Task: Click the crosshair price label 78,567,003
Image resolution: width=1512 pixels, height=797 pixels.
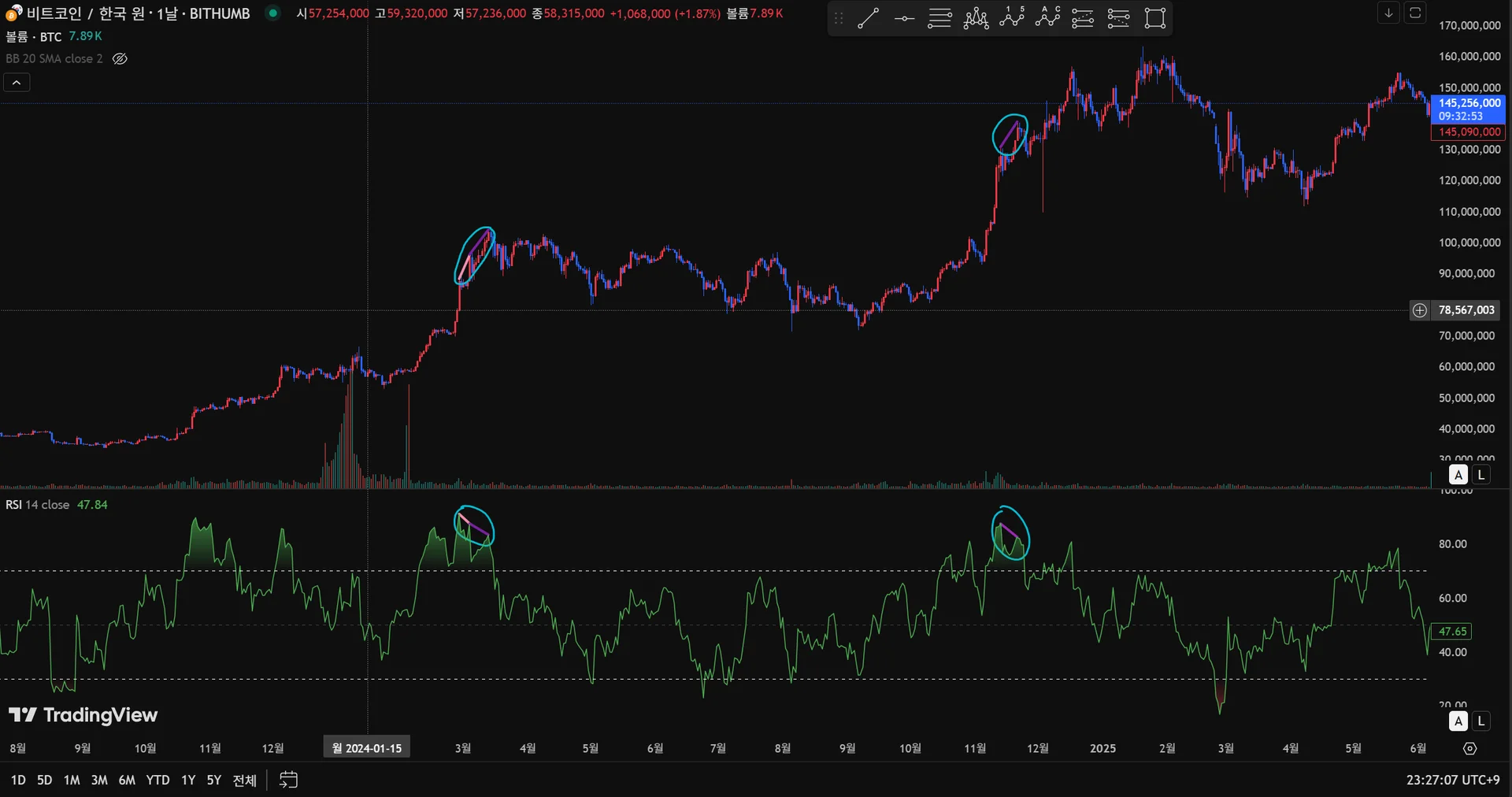Action: coord(1466,310)
